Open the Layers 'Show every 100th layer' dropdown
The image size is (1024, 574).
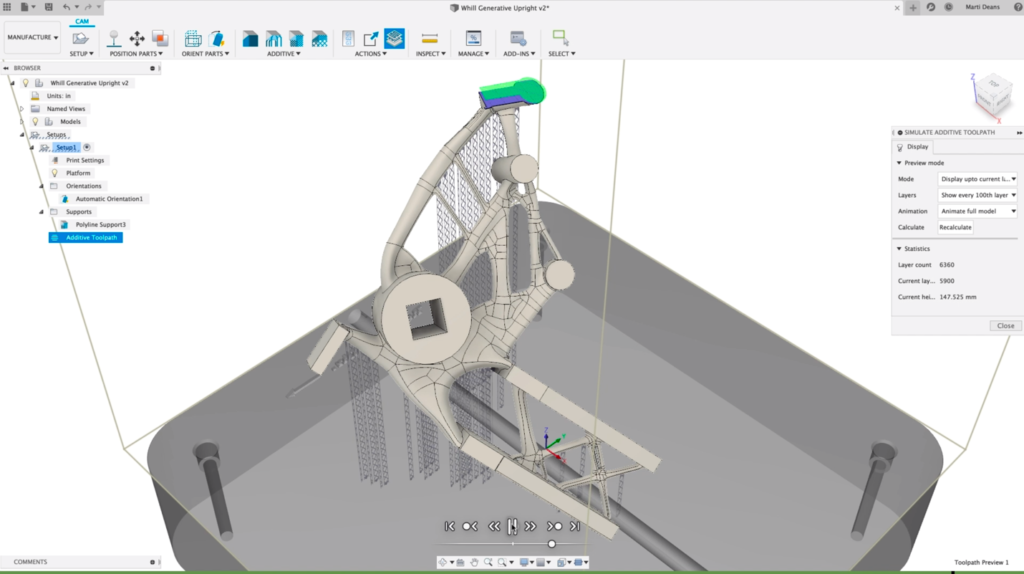[x=977, y=195]
